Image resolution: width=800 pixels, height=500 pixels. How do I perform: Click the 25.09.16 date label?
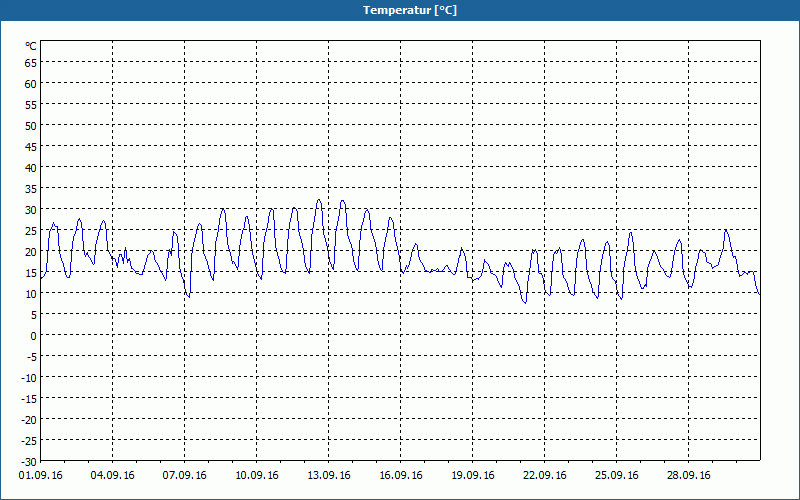[x=616, y=476]
